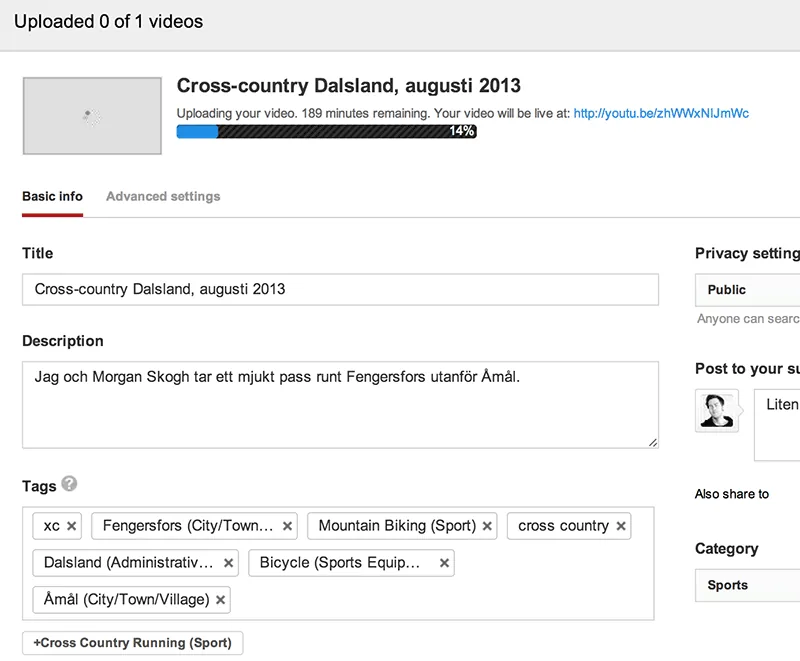Click the Åmål (City/Town/Village) tag label
Viewport: 800px width, 661px height.
(127, 599)
